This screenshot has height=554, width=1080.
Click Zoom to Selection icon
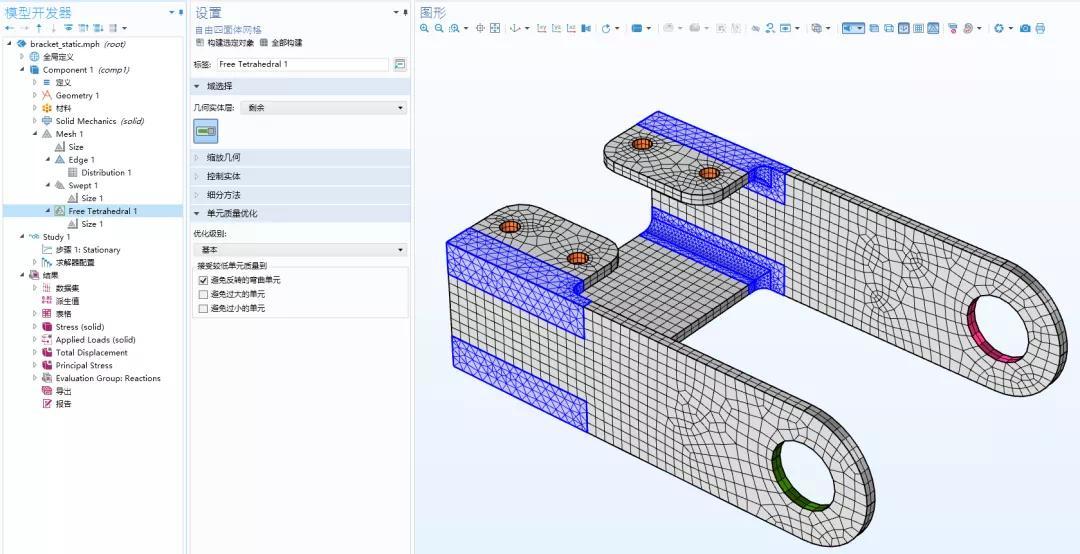(480, 28)
